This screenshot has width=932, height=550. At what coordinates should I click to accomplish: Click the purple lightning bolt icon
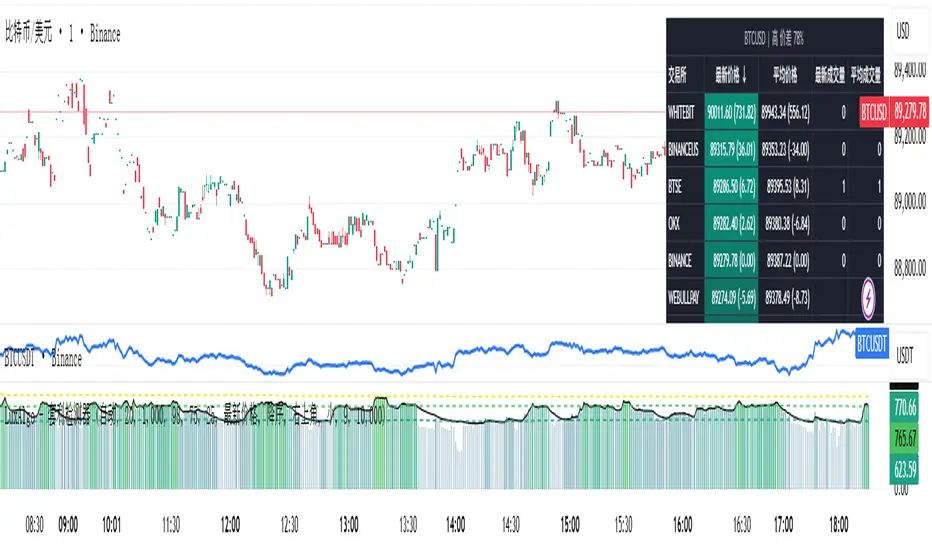tap(872, 297)
